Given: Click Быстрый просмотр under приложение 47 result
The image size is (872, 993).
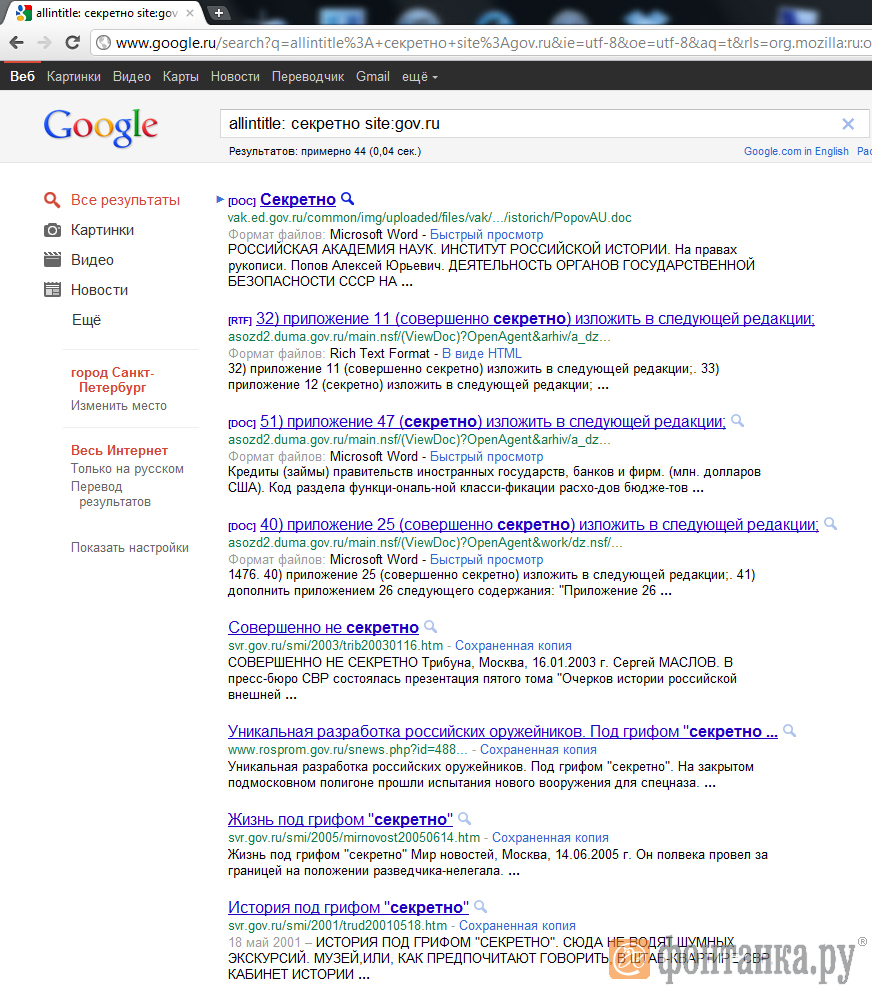Looking at the screenshot, I should (486, 457).
